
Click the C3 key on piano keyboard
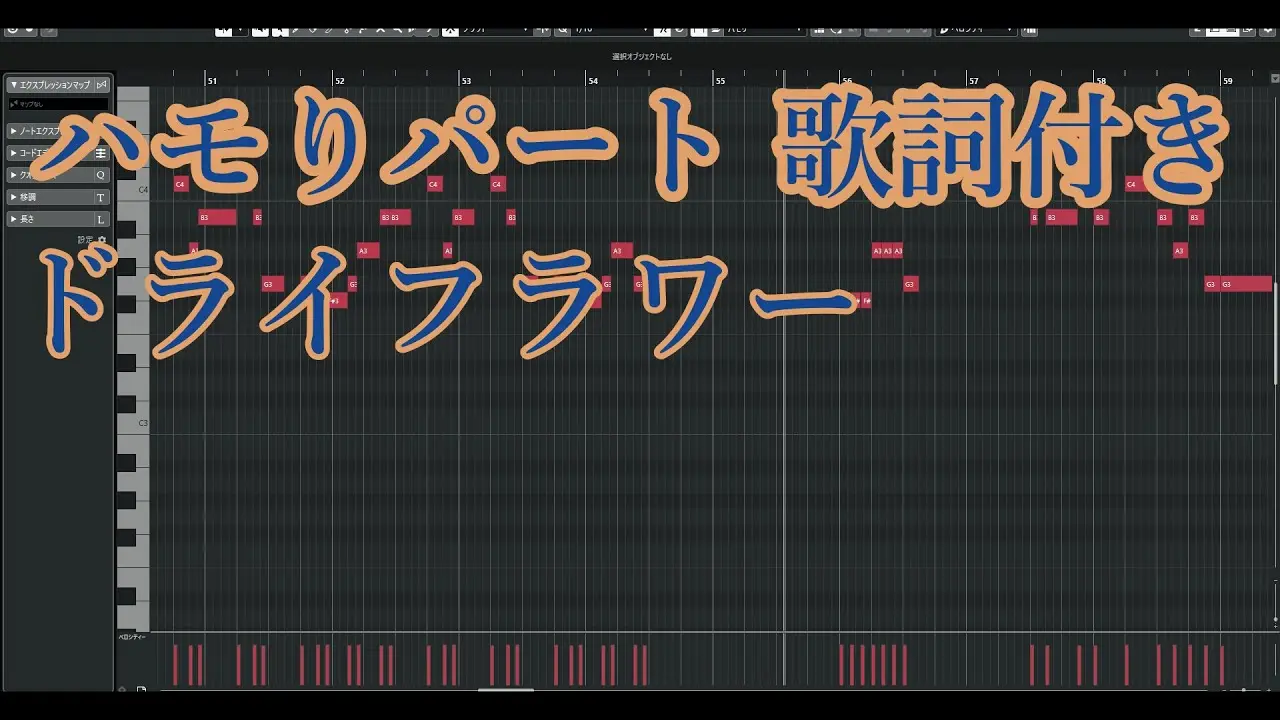pos(132,423)
